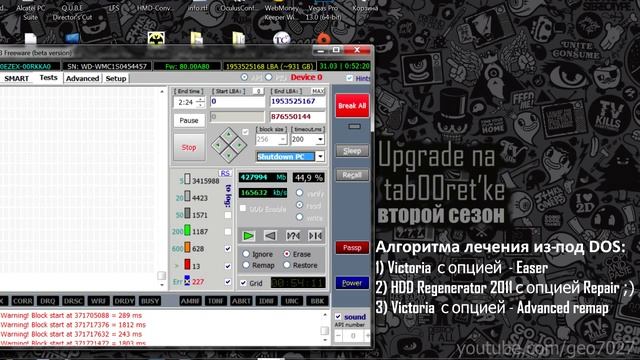
Task: Open the Batman icon on desktop
Action: coord(156,38)
